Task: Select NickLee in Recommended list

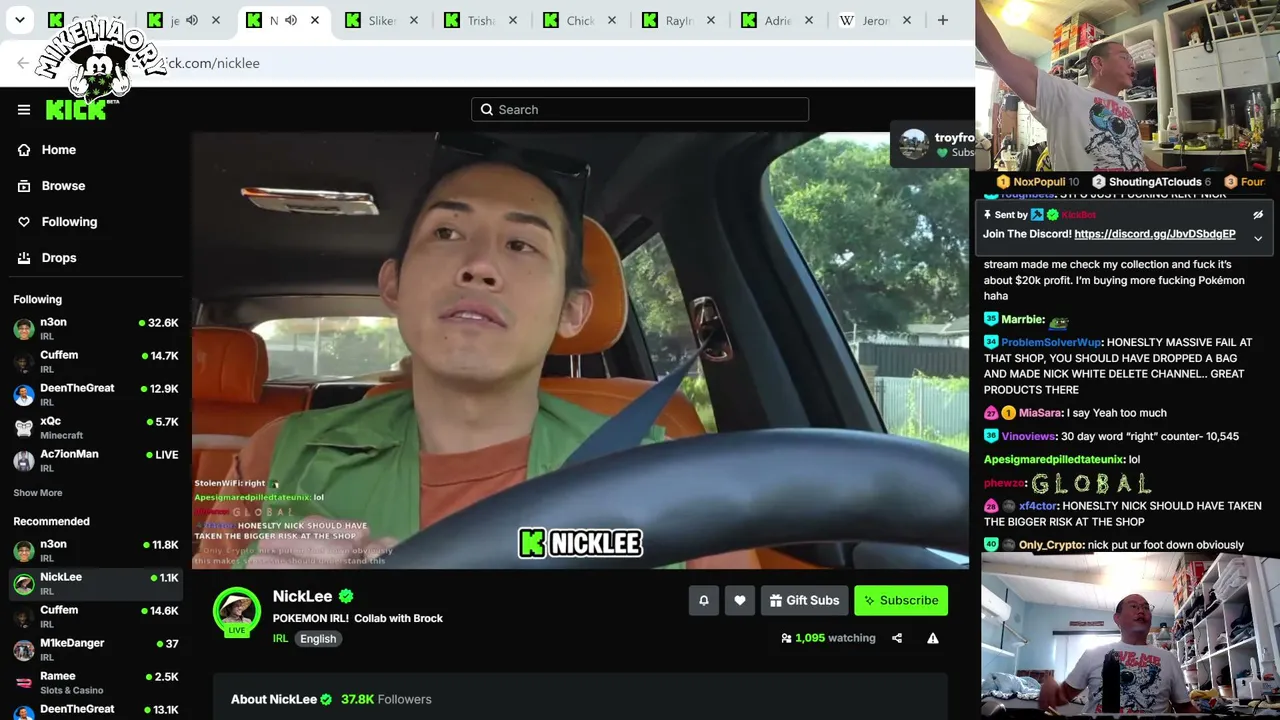Action: (96, 583)
